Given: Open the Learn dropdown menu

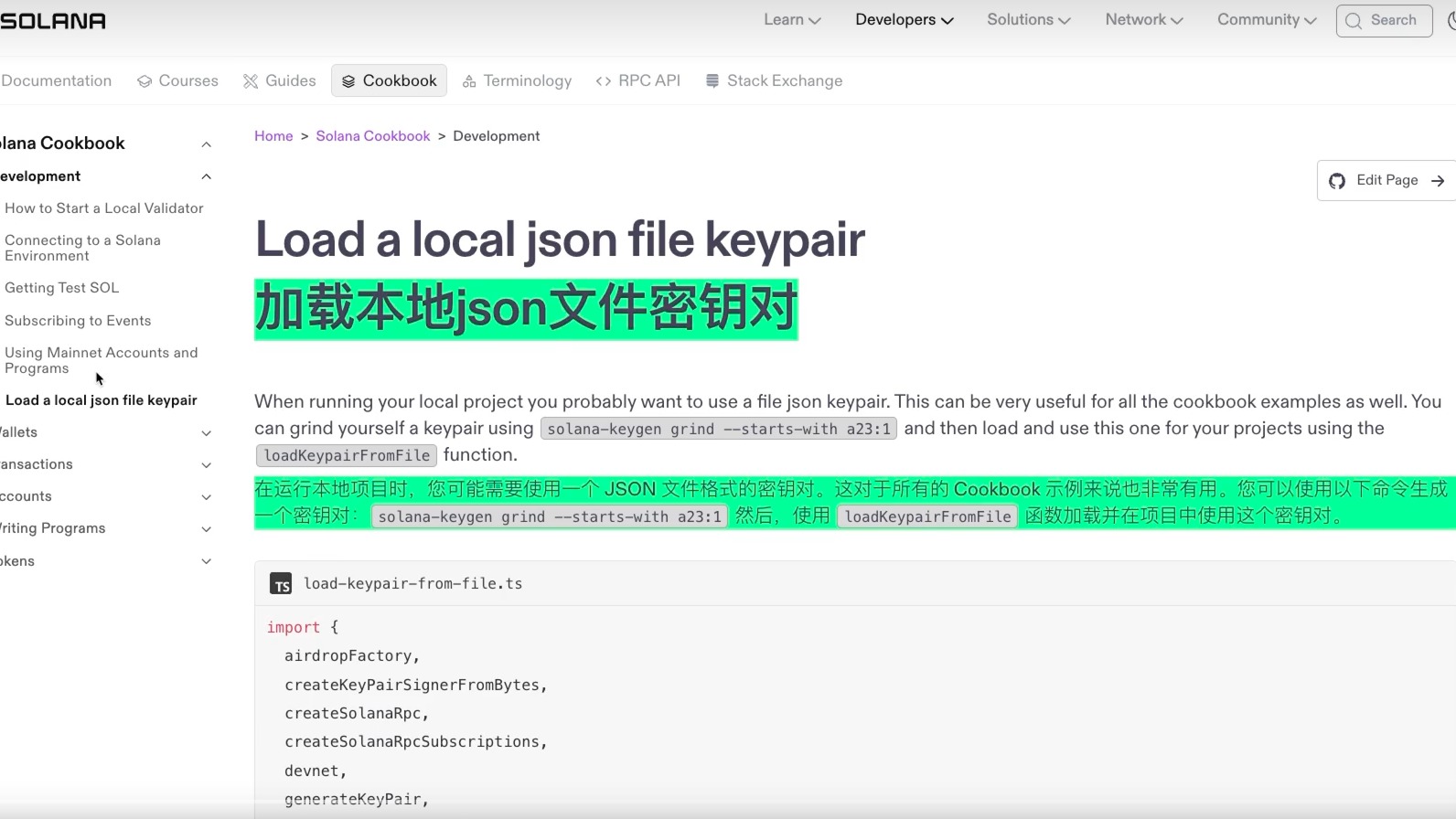Looking at the screenshot, I should tap(792, 20).
